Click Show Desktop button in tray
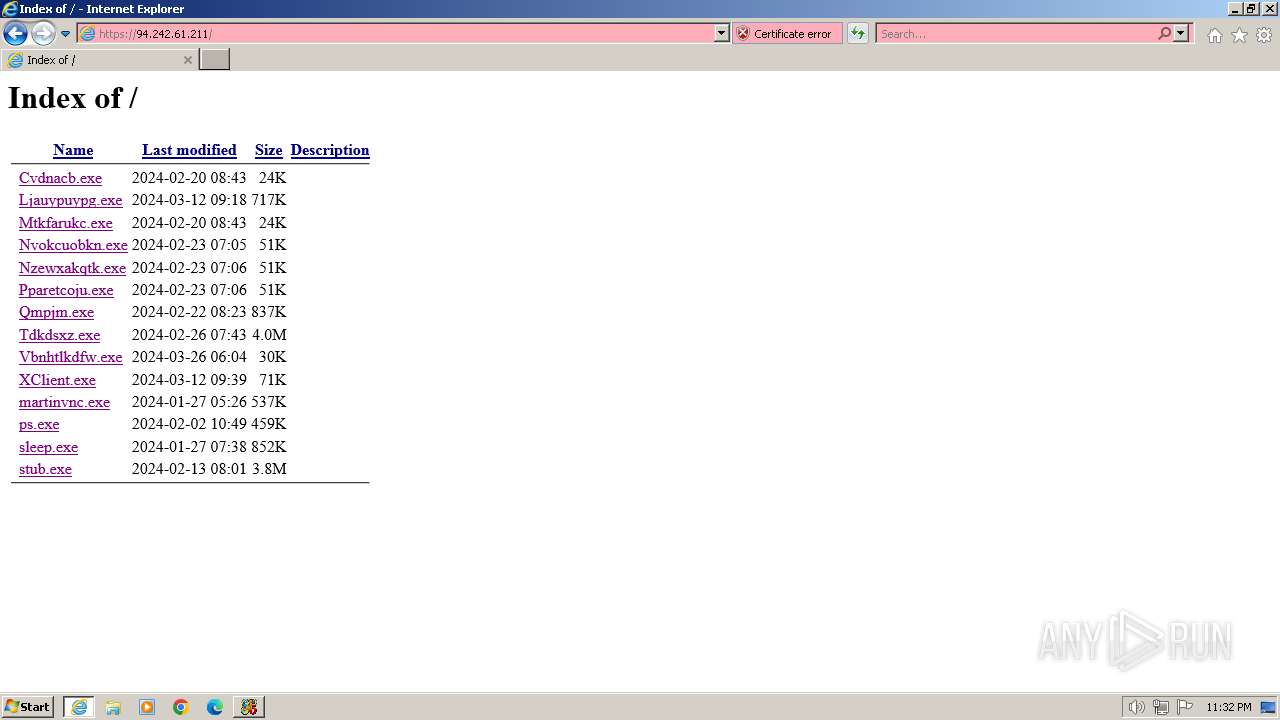The image size is (1280, 720). [1269, 707]
